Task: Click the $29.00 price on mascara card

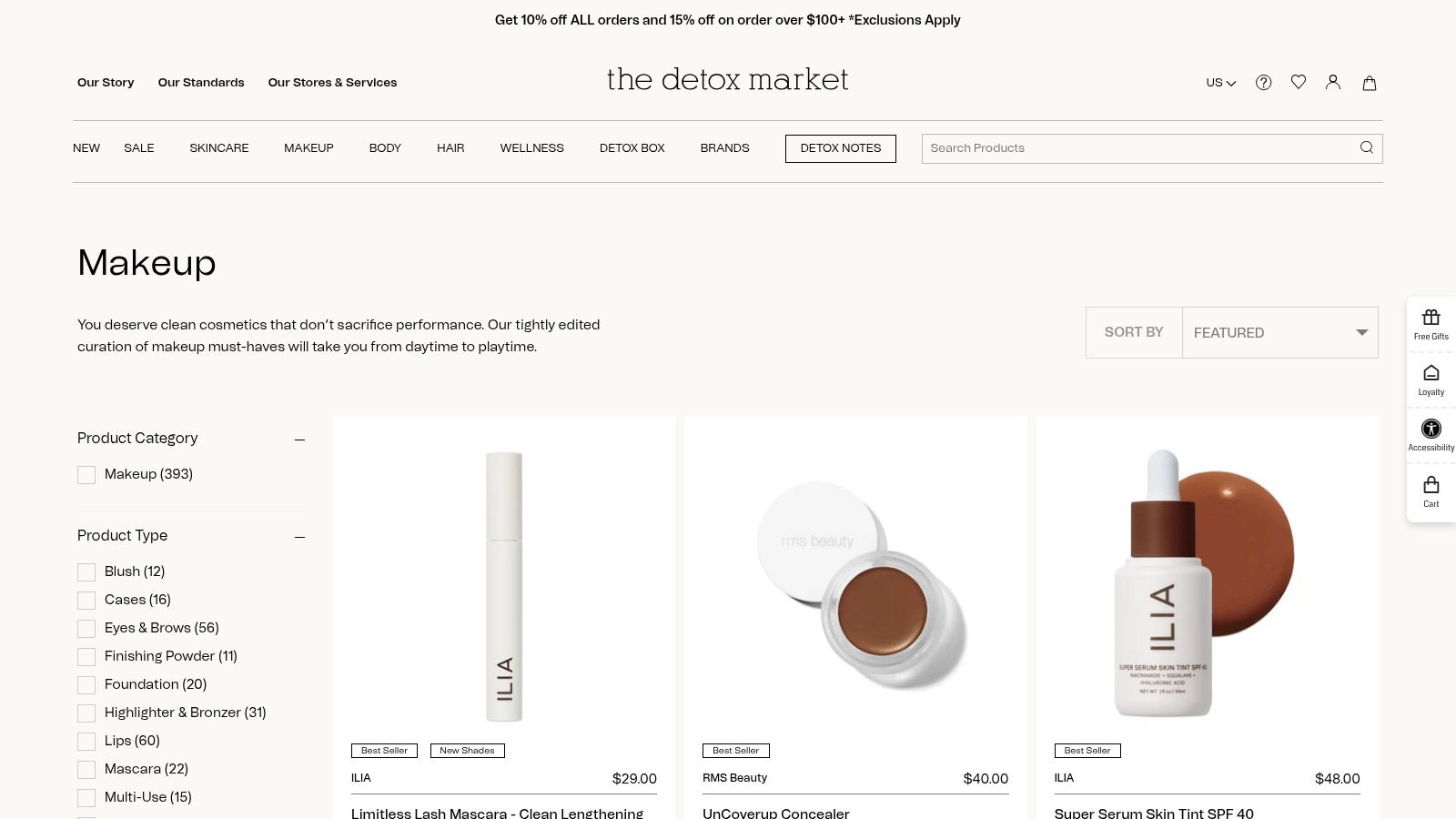Action: tap(634, 779)
